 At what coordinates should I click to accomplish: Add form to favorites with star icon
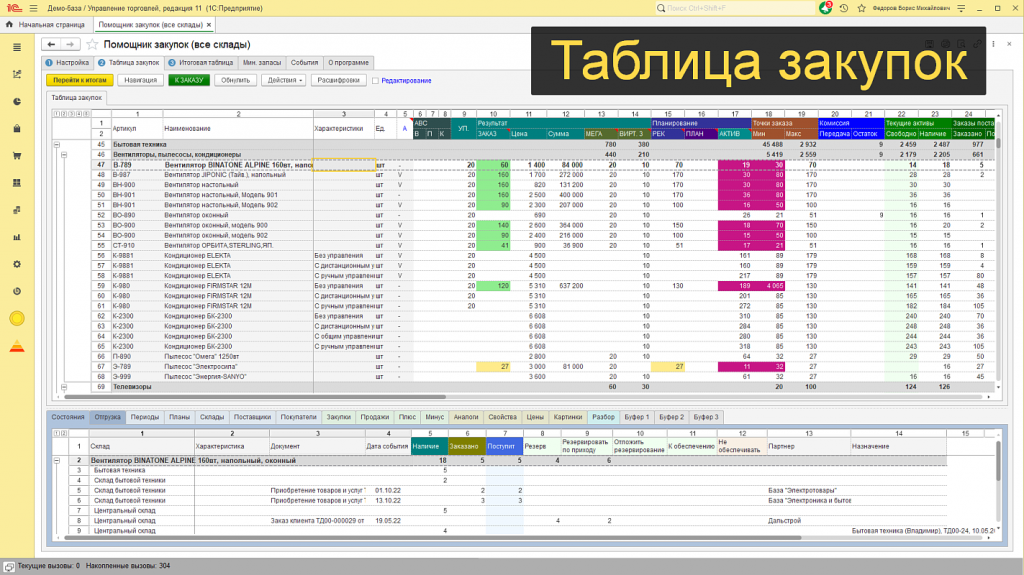point(92,44)
